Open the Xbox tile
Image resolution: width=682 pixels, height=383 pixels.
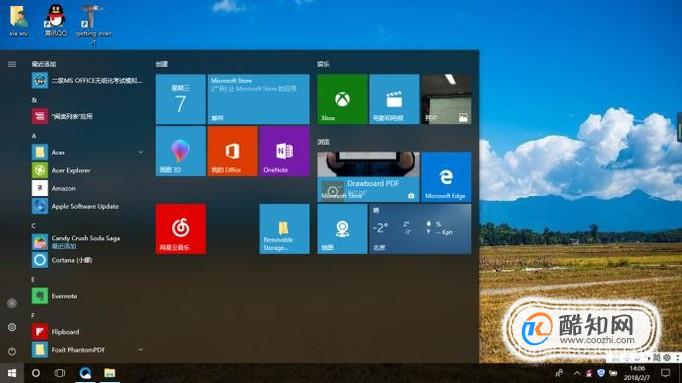point(342,99)
